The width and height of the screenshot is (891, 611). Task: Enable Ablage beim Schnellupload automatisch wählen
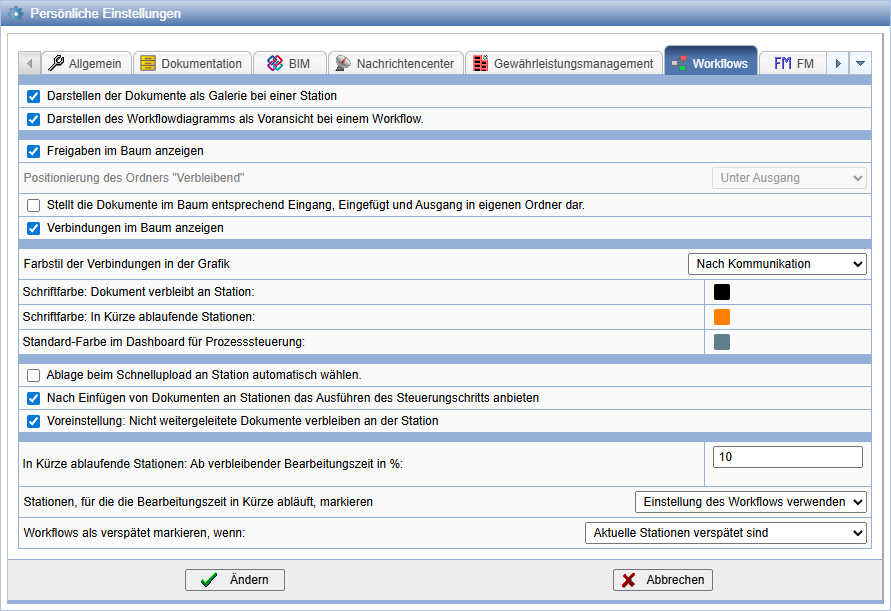(x=34, y=375)
